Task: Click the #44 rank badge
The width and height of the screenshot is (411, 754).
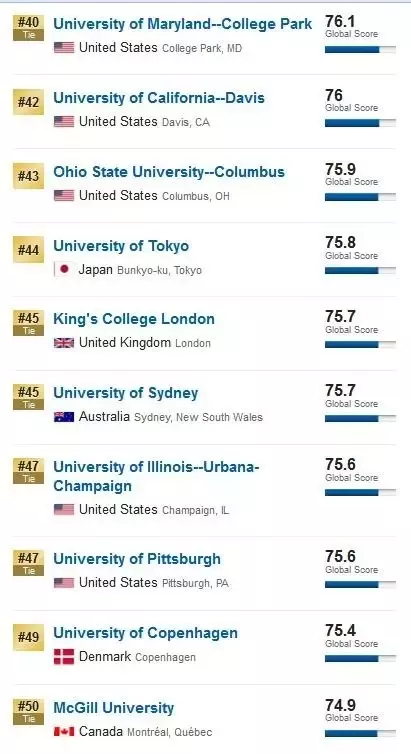Action: pos(28,250)
